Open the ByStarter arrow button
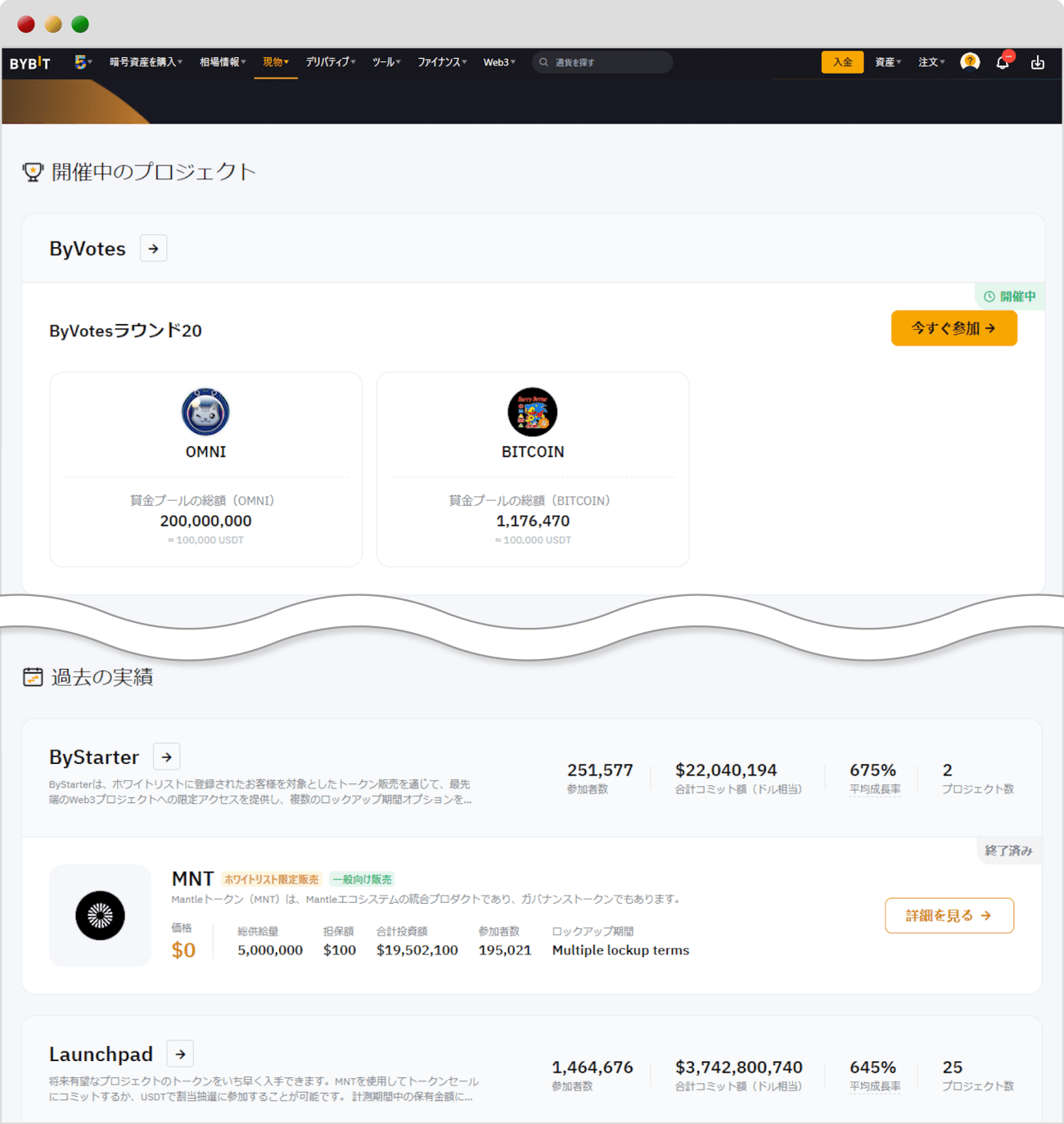 tap(167, 756)
